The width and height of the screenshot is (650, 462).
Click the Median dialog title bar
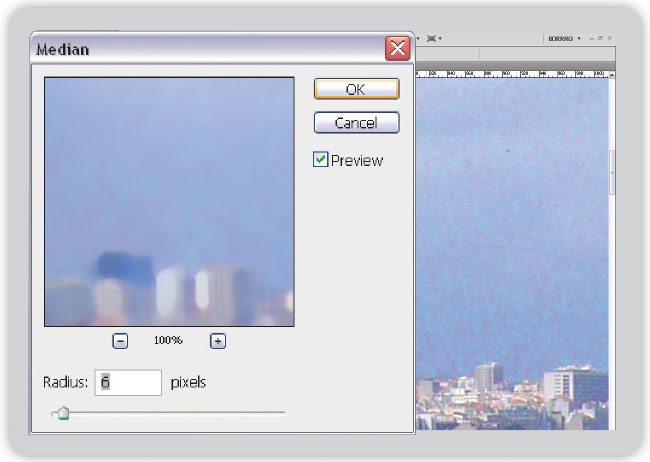click(200, 48)
